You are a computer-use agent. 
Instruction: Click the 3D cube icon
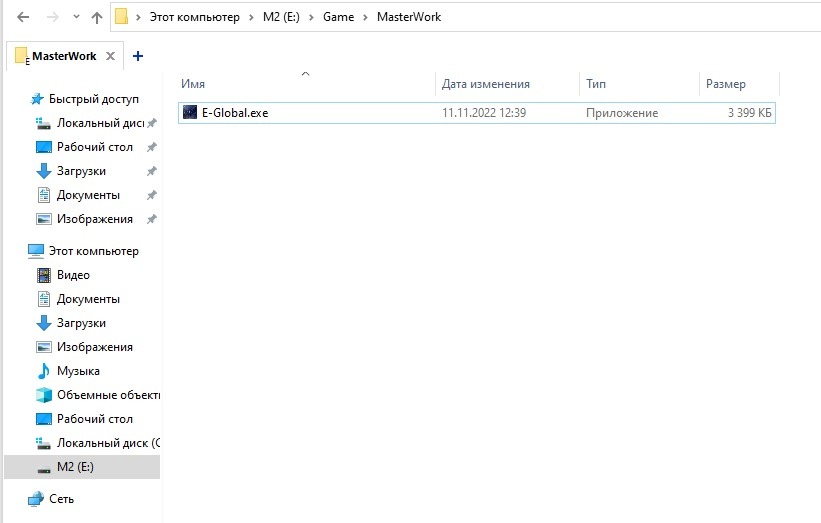[43, 395]
